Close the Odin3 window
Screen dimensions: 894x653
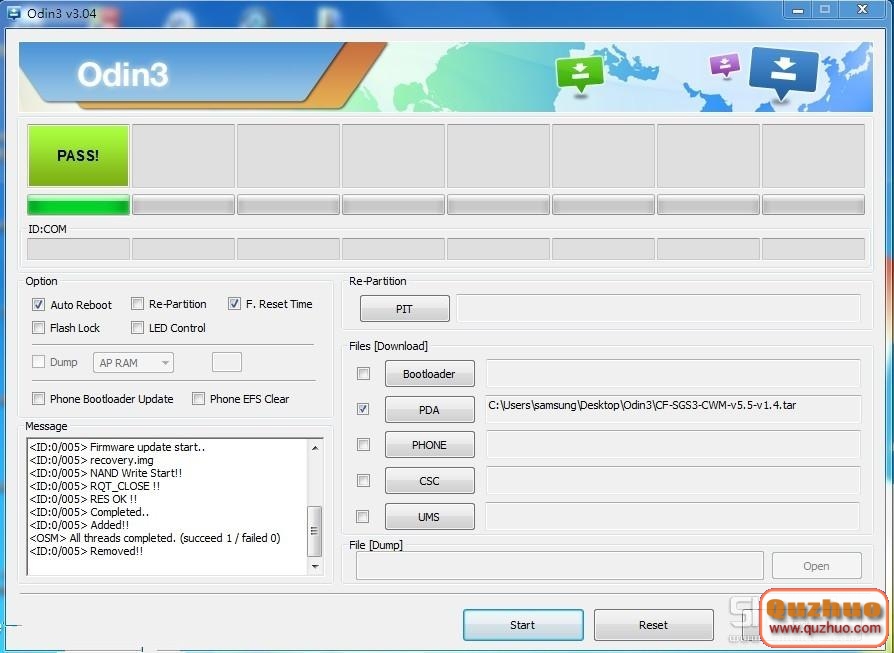click(x=863, y=9)
